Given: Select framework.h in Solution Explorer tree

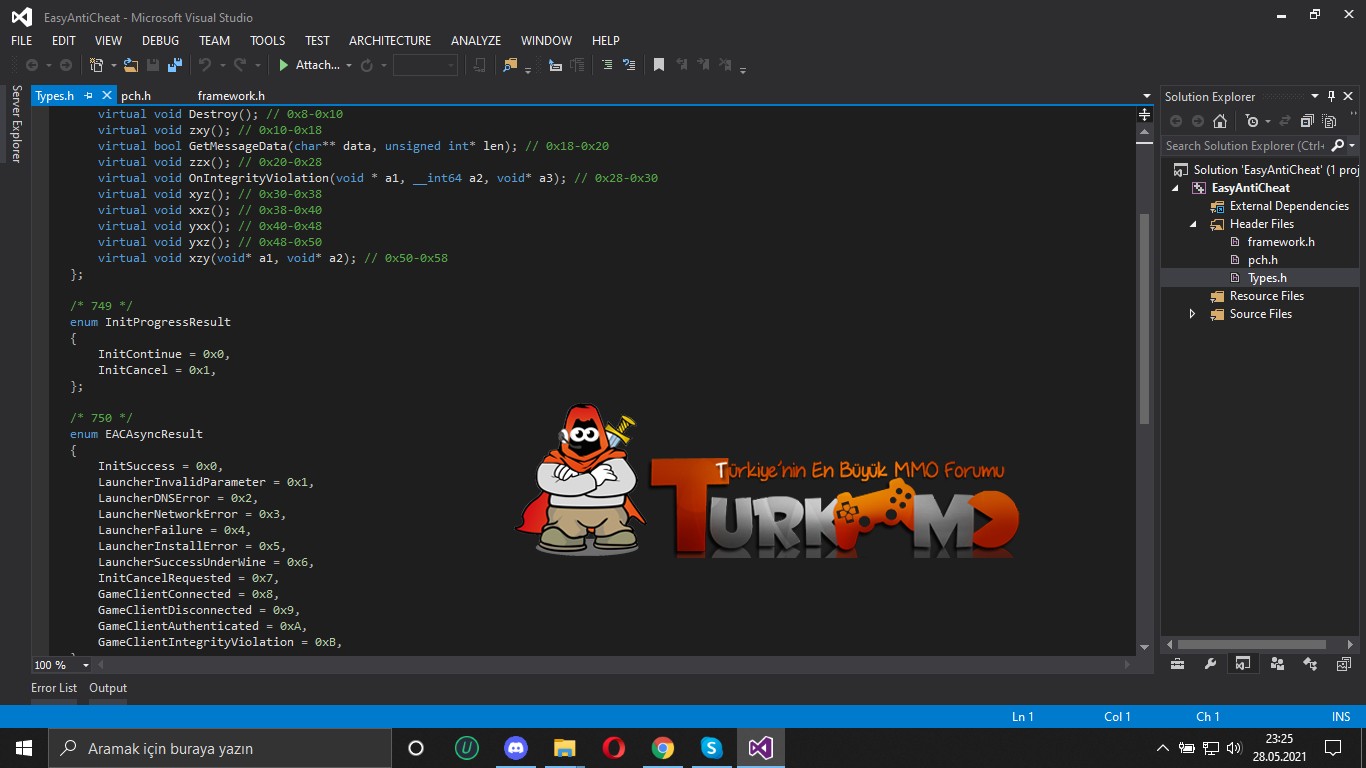Looking at the screenshot, I should (x=1281, y=242).
